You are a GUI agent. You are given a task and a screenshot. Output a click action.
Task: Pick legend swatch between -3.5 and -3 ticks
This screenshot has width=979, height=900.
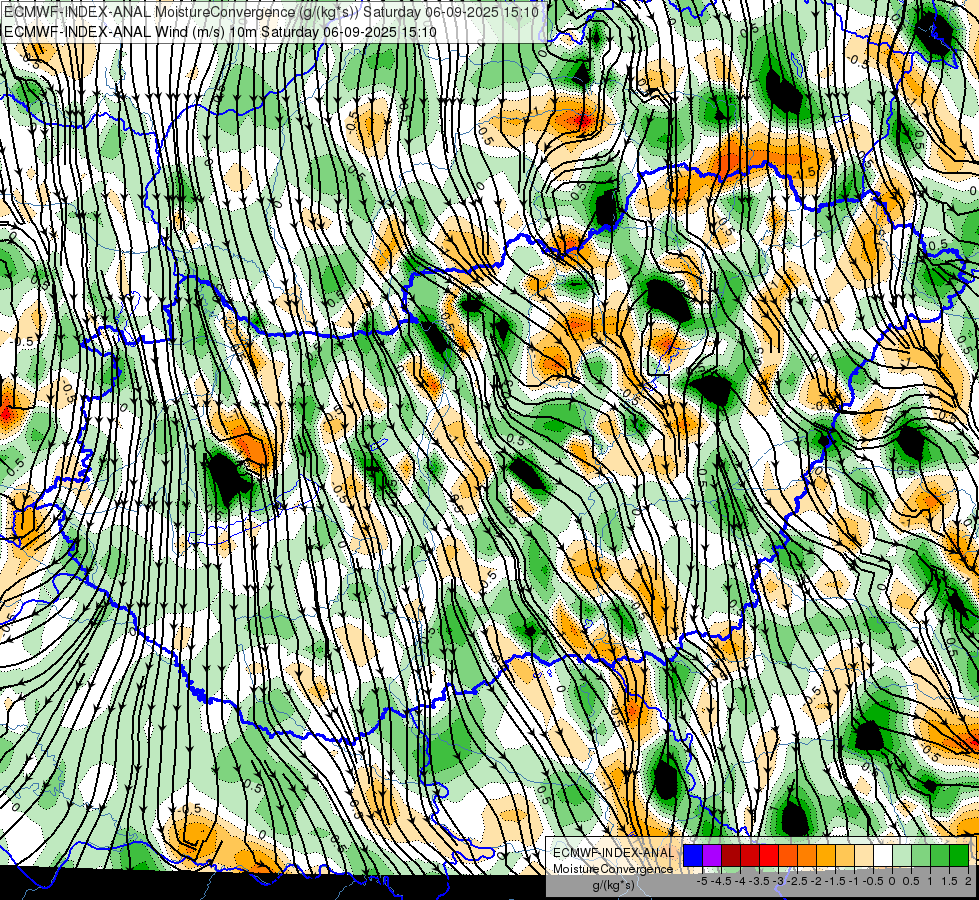[x=769, y=855]
